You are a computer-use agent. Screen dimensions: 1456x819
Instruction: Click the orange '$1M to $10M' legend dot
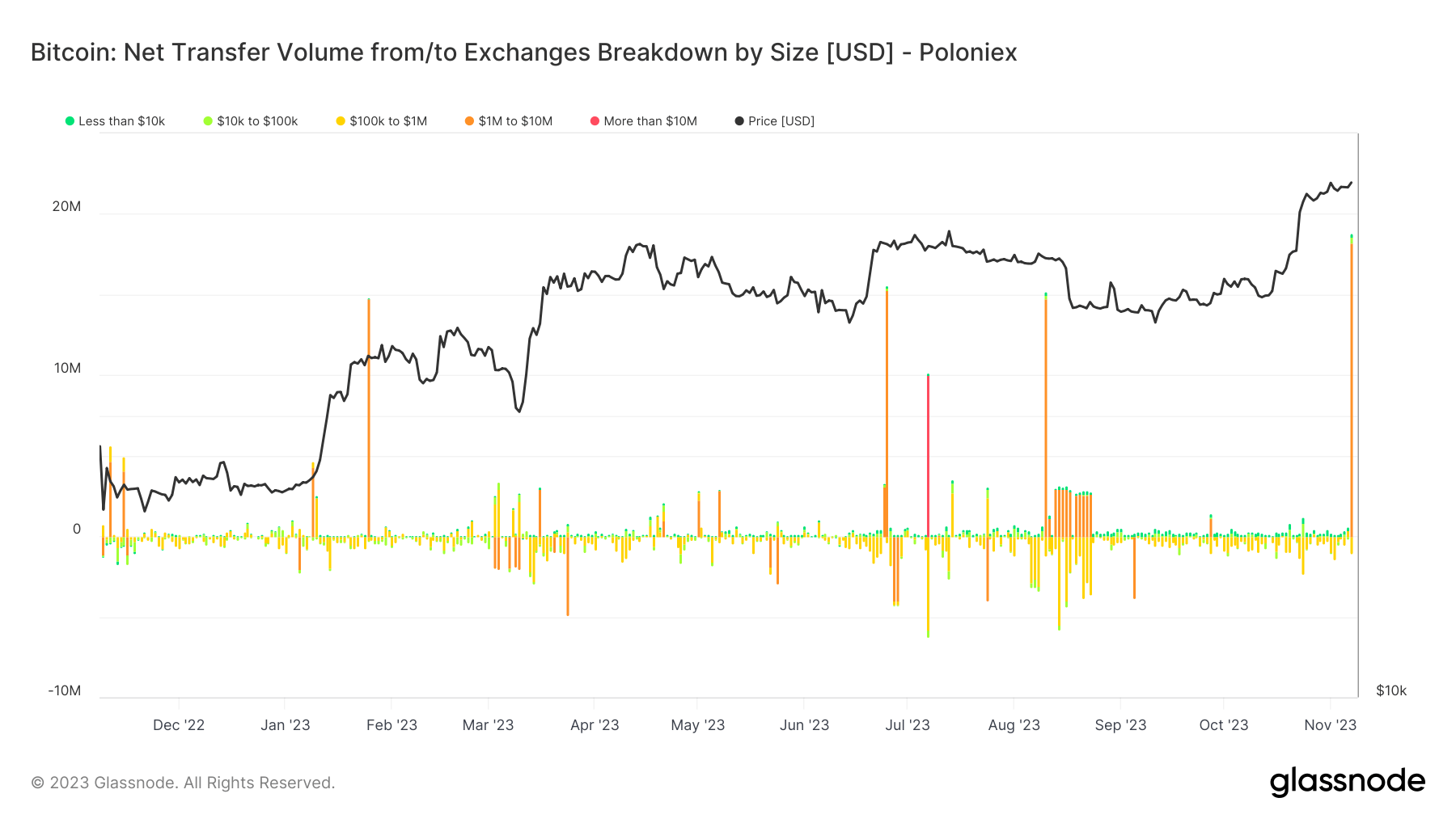coord(469,121)
